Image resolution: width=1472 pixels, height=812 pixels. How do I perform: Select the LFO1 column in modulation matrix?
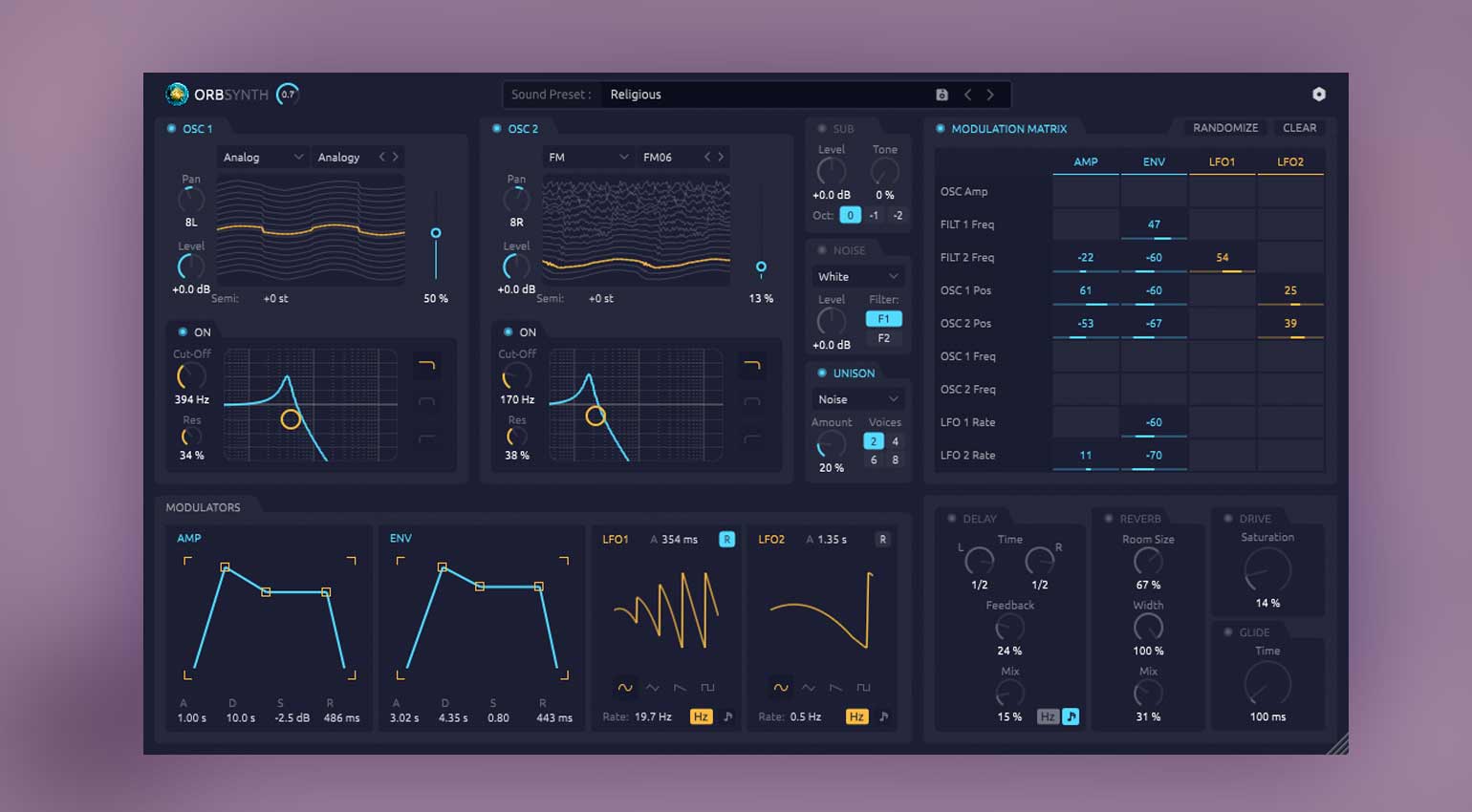(1222, 162)
